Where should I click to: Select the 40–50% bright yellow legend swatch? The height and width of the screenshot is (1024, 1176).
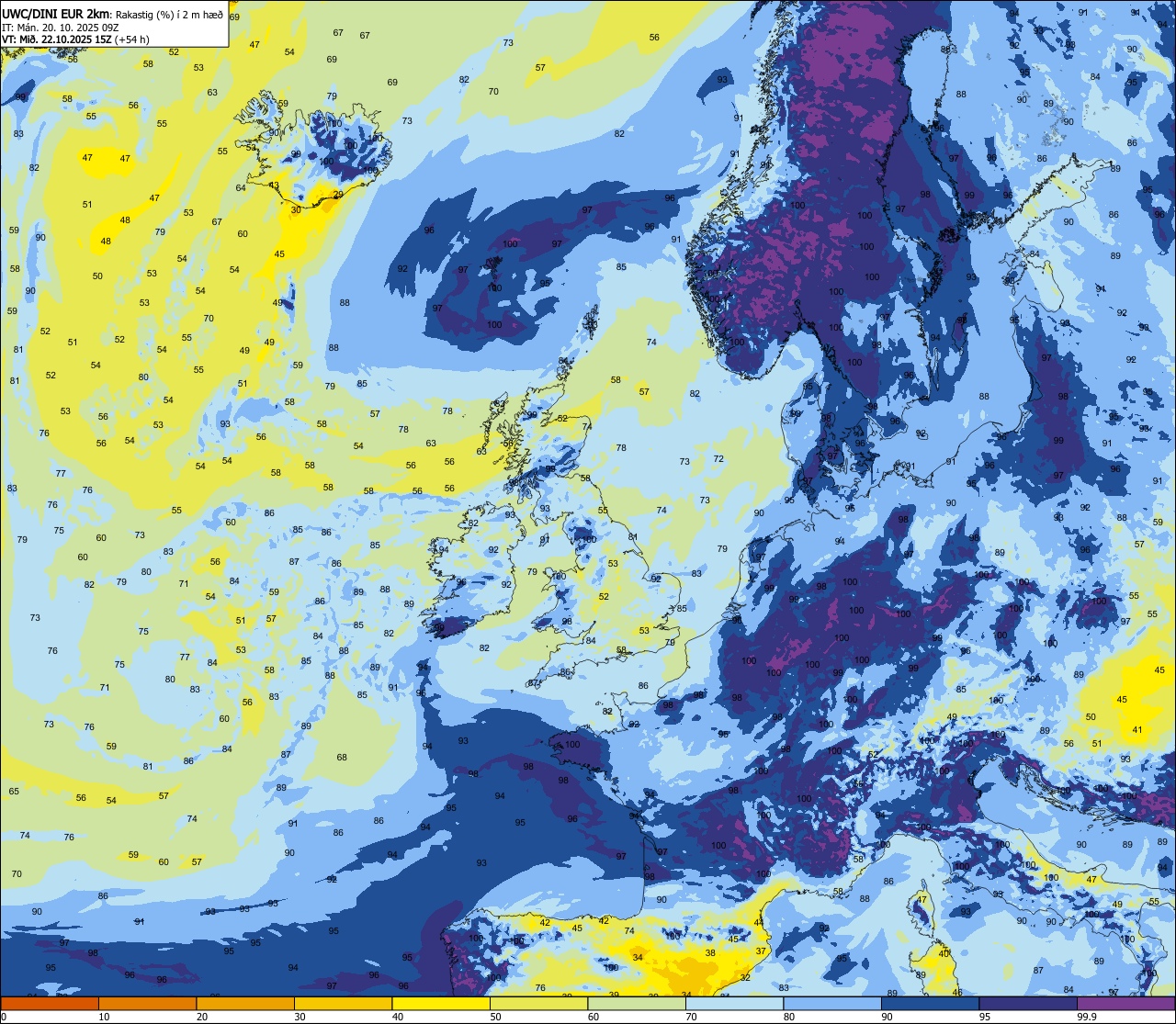[x=441, y=1003]
